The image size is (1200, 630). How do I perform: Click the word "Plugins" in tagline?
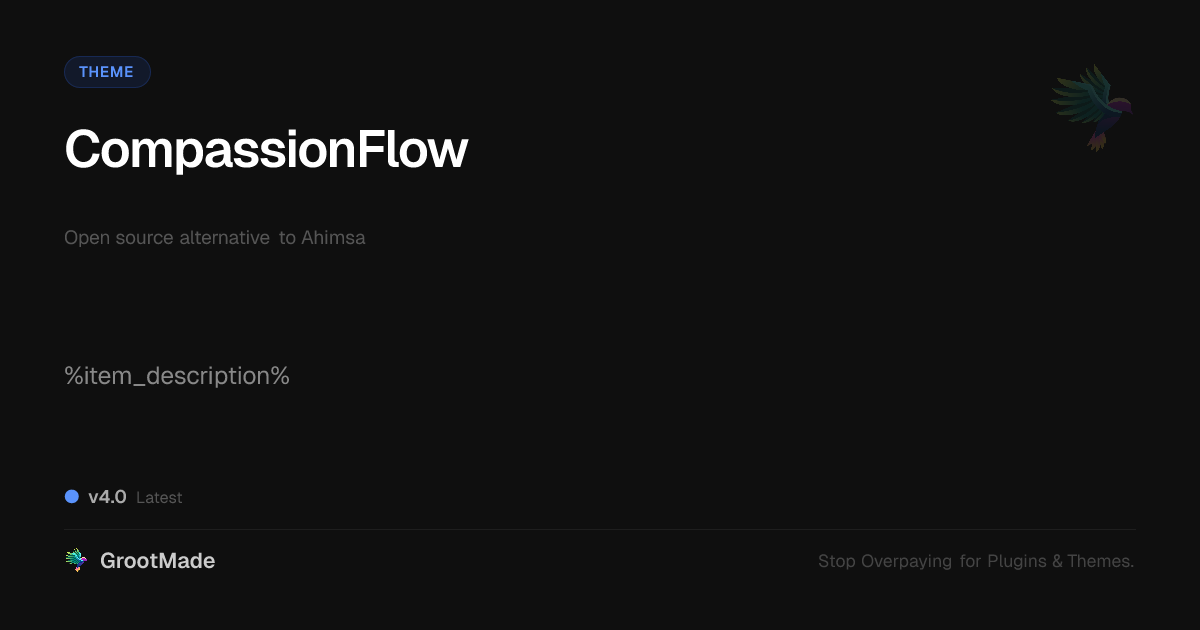(x=1017, y=562)
